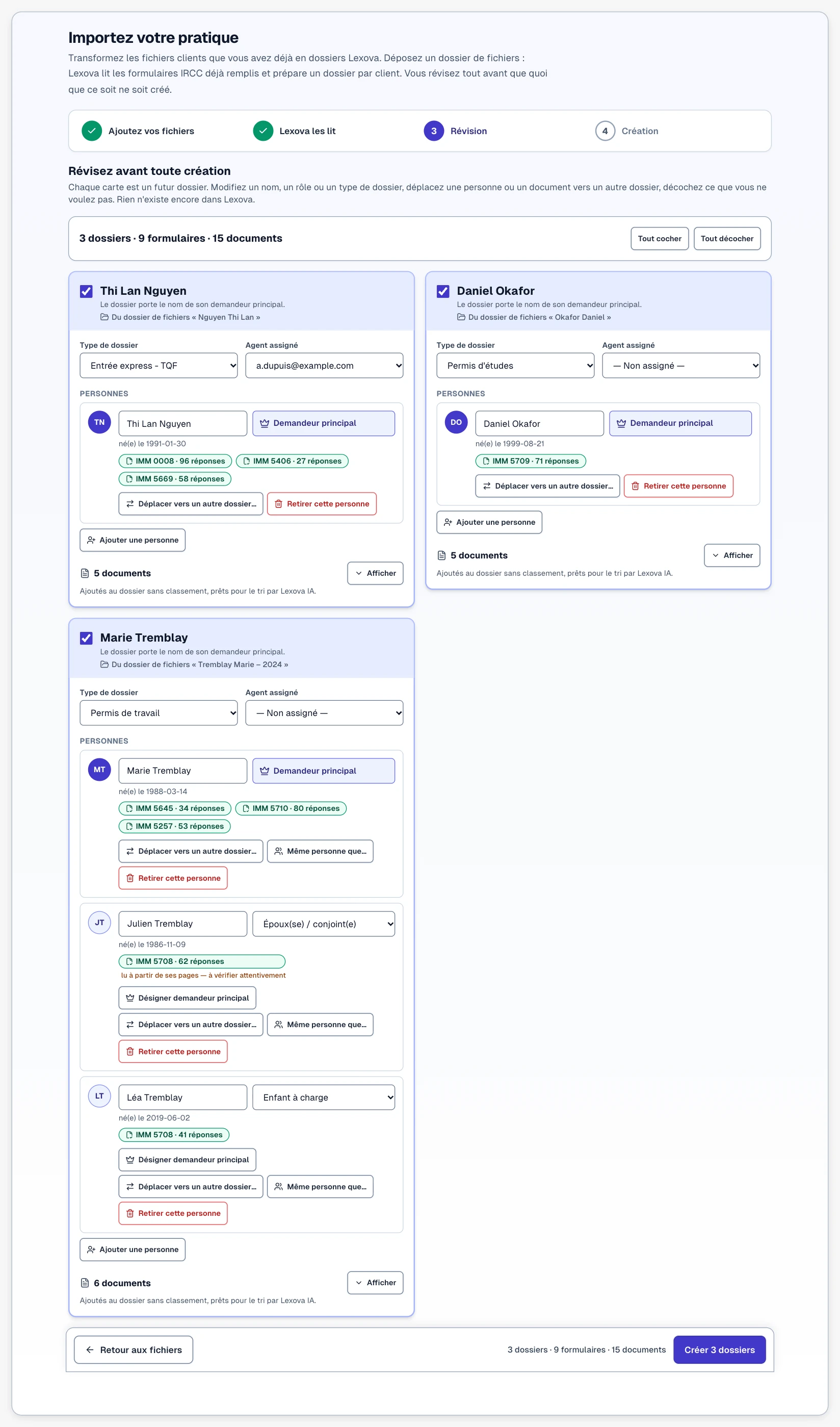Click the green check icon for Ajoutez vos fichiers
This screenshot has height=1427, width=840.
click(x=92, y=131)
